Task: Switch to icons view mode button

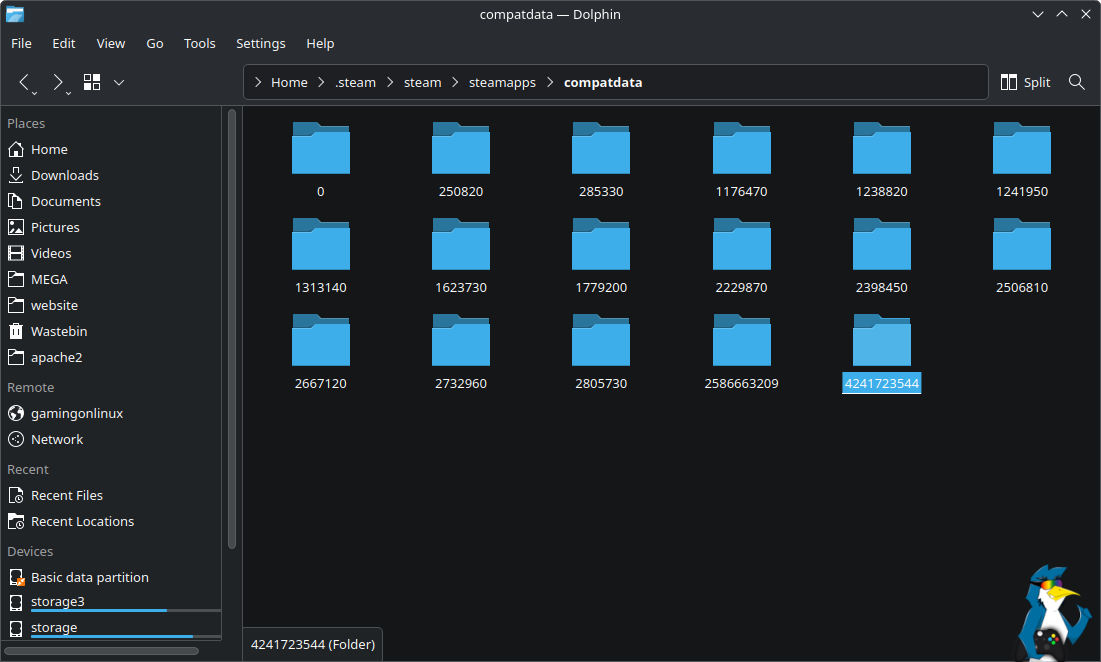Action: tap(92, 82)
